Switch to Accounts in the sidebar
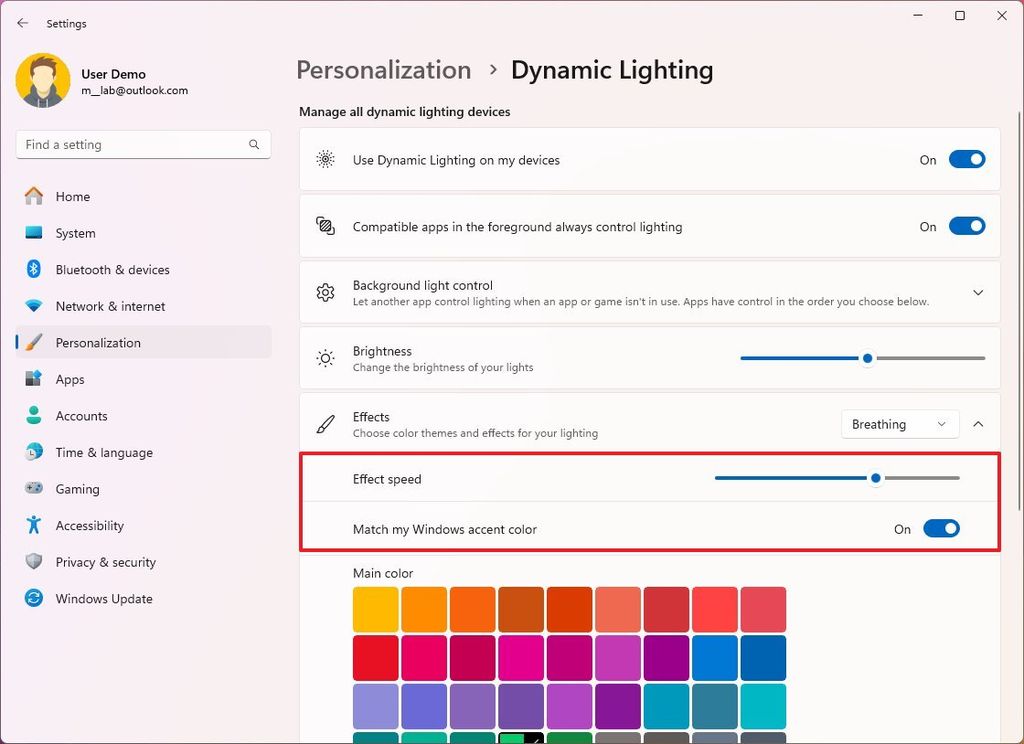1024x744 pixels. [x=34, y=416]
